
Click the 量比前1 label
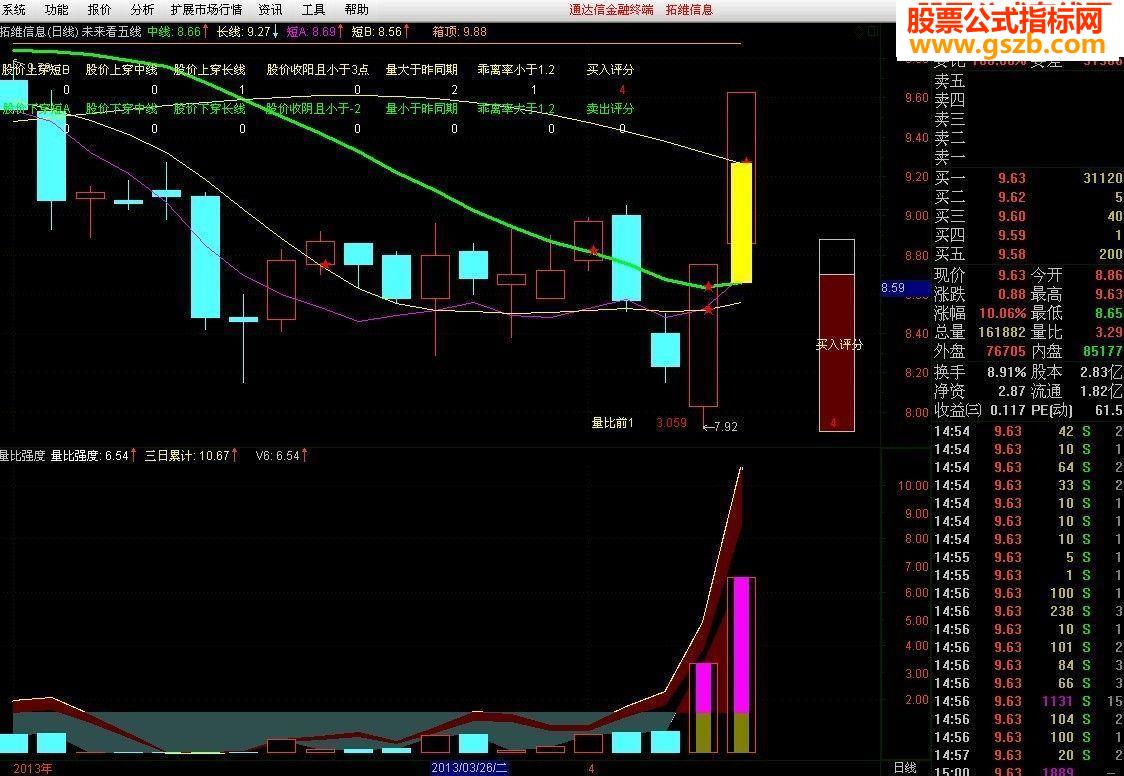point(612,423)
